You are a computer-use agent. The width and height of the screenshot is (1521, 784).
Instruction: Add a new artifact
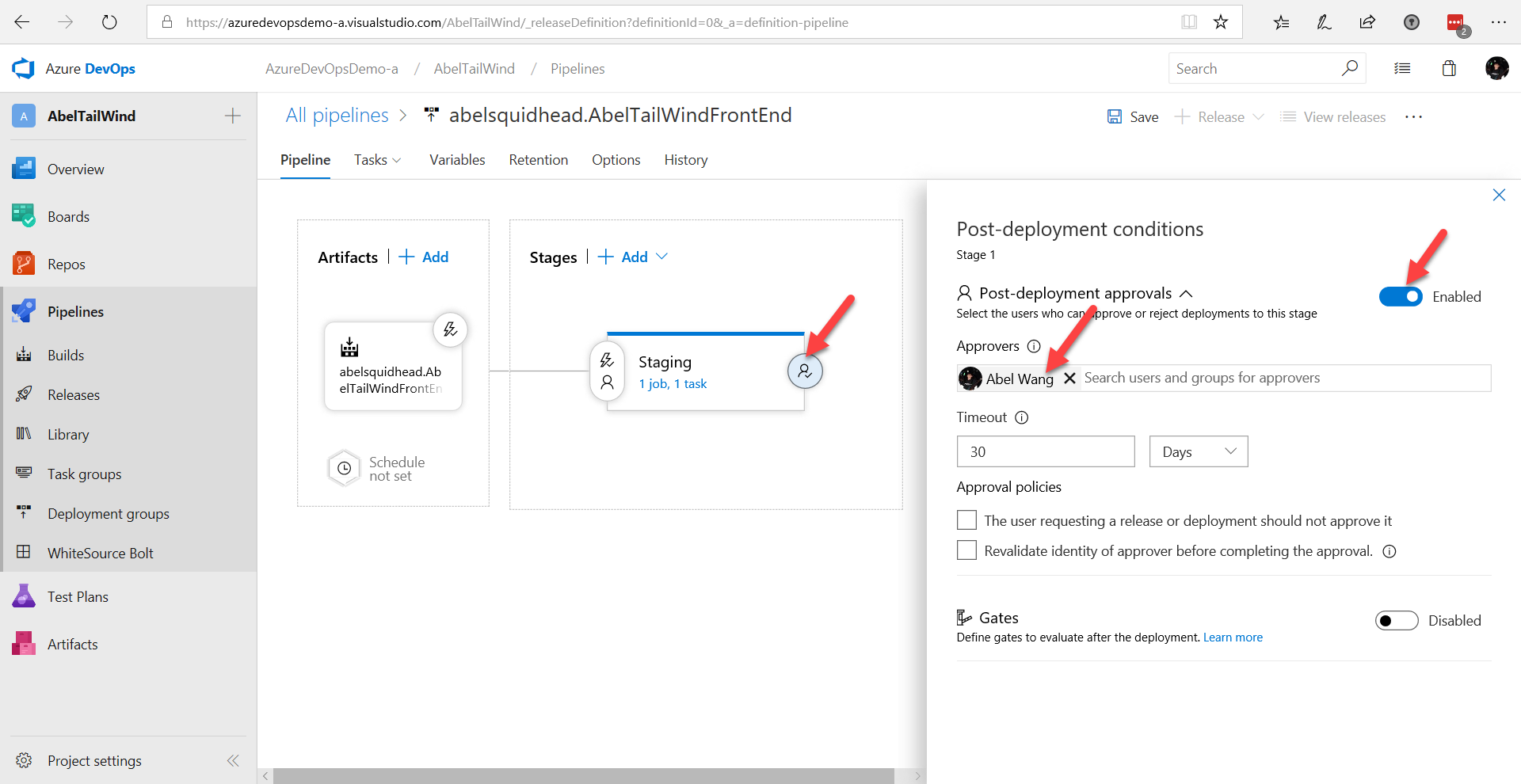424,257
